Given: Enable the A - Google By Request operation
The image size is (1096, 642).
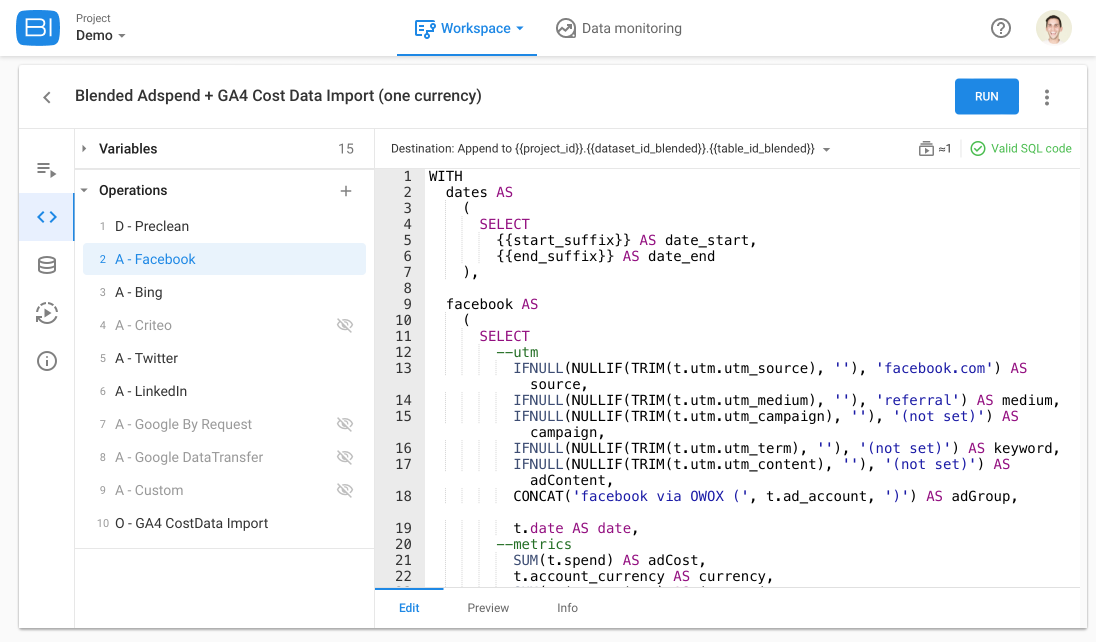Looking at the screenshot, I should [x=345, y=424].
